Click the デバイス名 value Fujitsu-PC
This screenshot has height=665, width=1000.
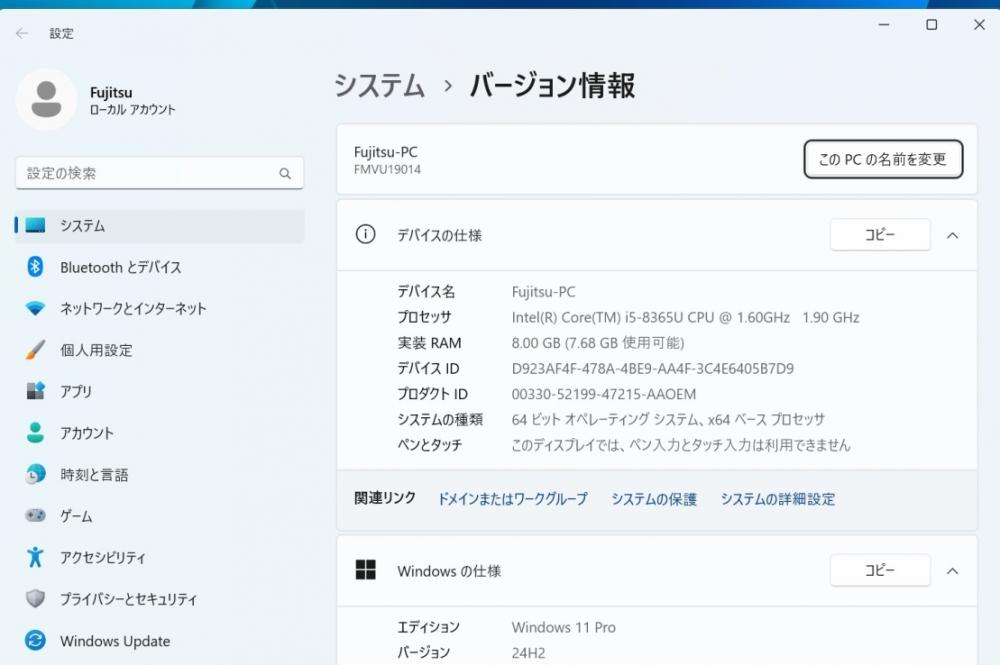(x=543, y=292)
